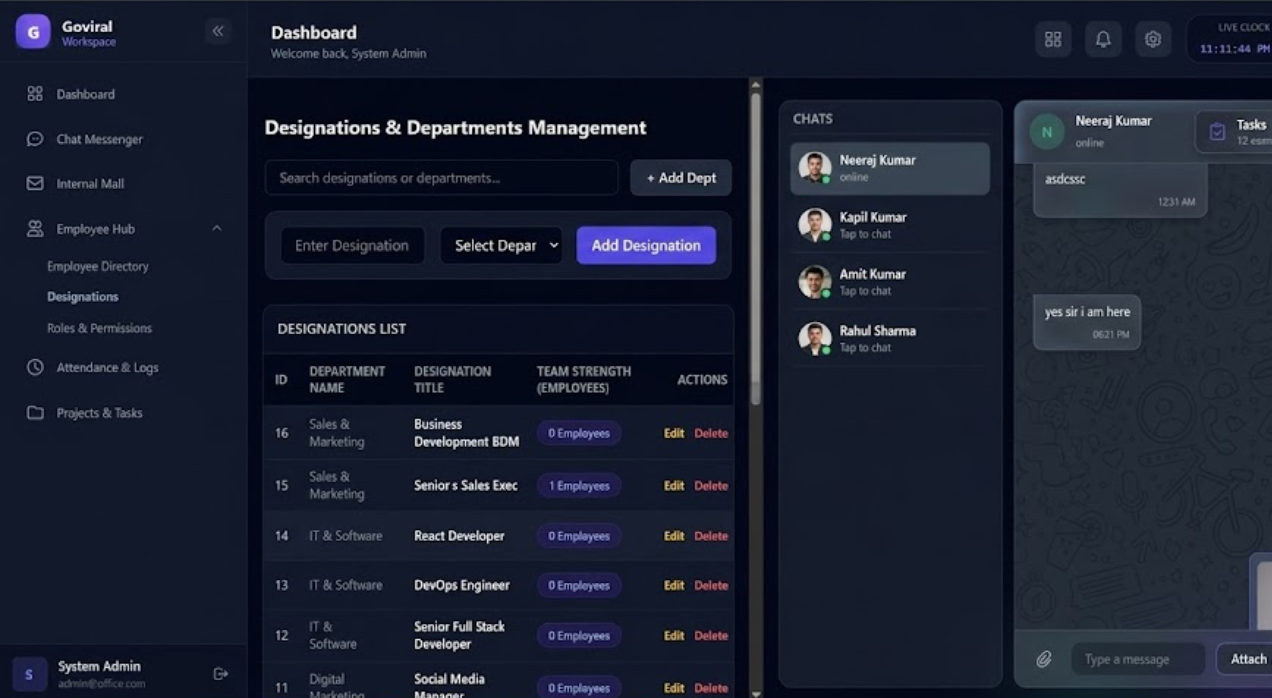The width and height of the screenshot is (1272, 698).
Task: Open the chat with Amit Kumar
Action: click(x=890, y=282)
